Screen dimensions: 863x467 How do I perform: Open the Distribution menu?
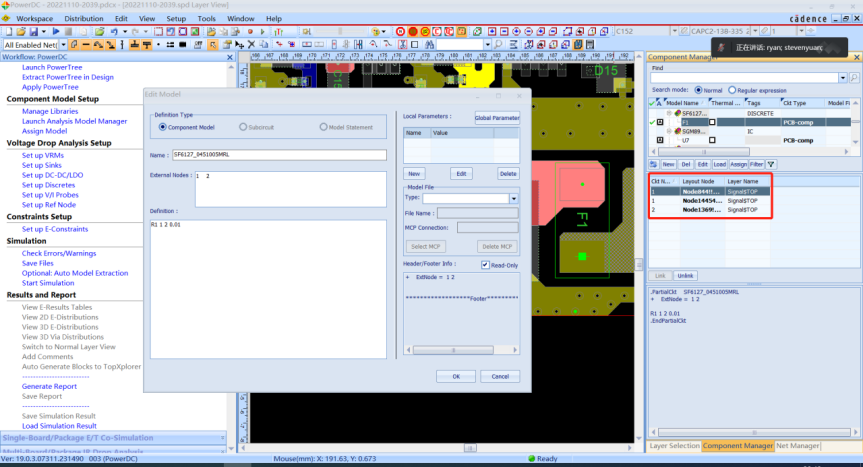[84, 19]
